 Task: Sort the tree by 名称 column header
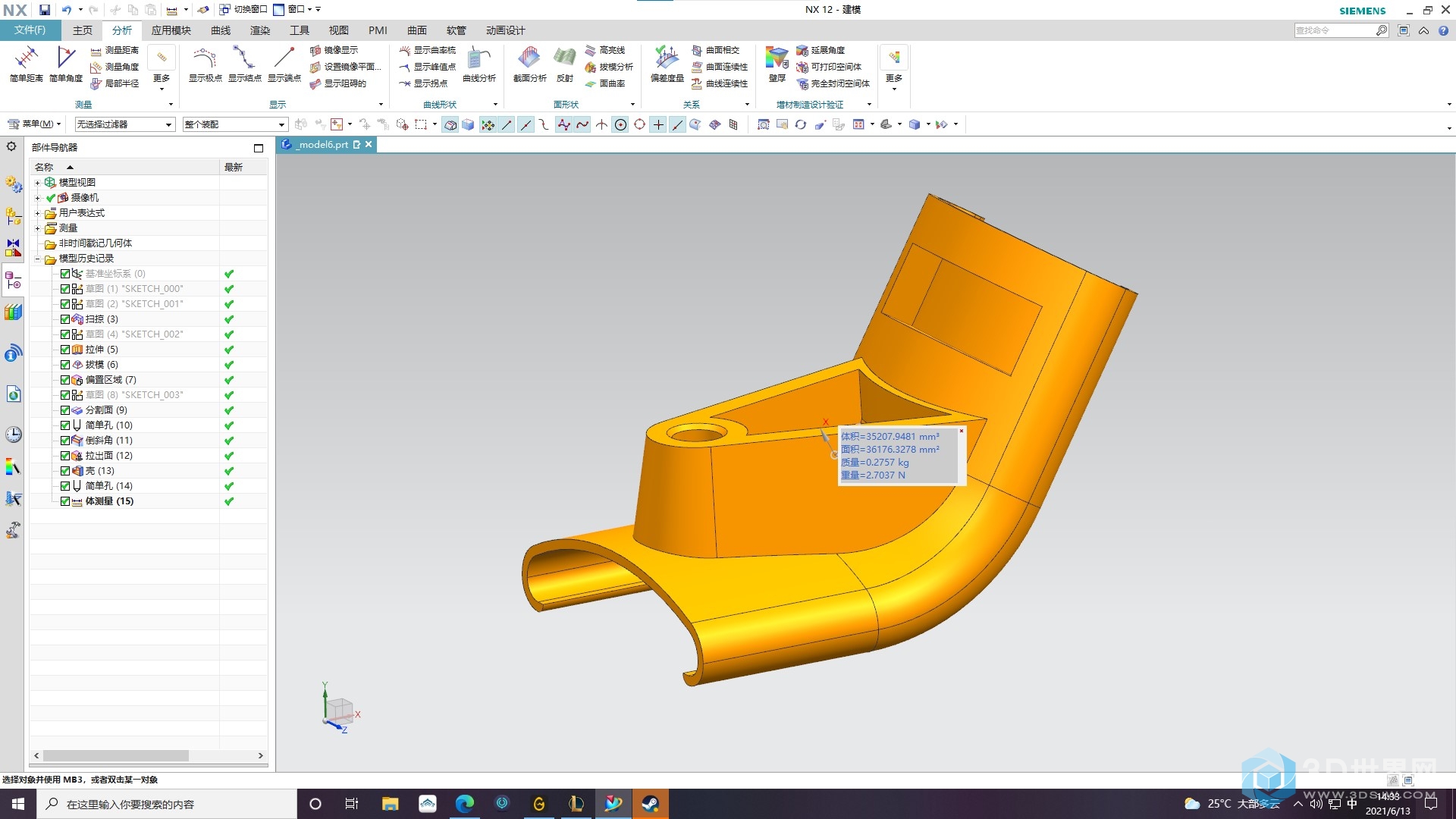coord(124,167)
